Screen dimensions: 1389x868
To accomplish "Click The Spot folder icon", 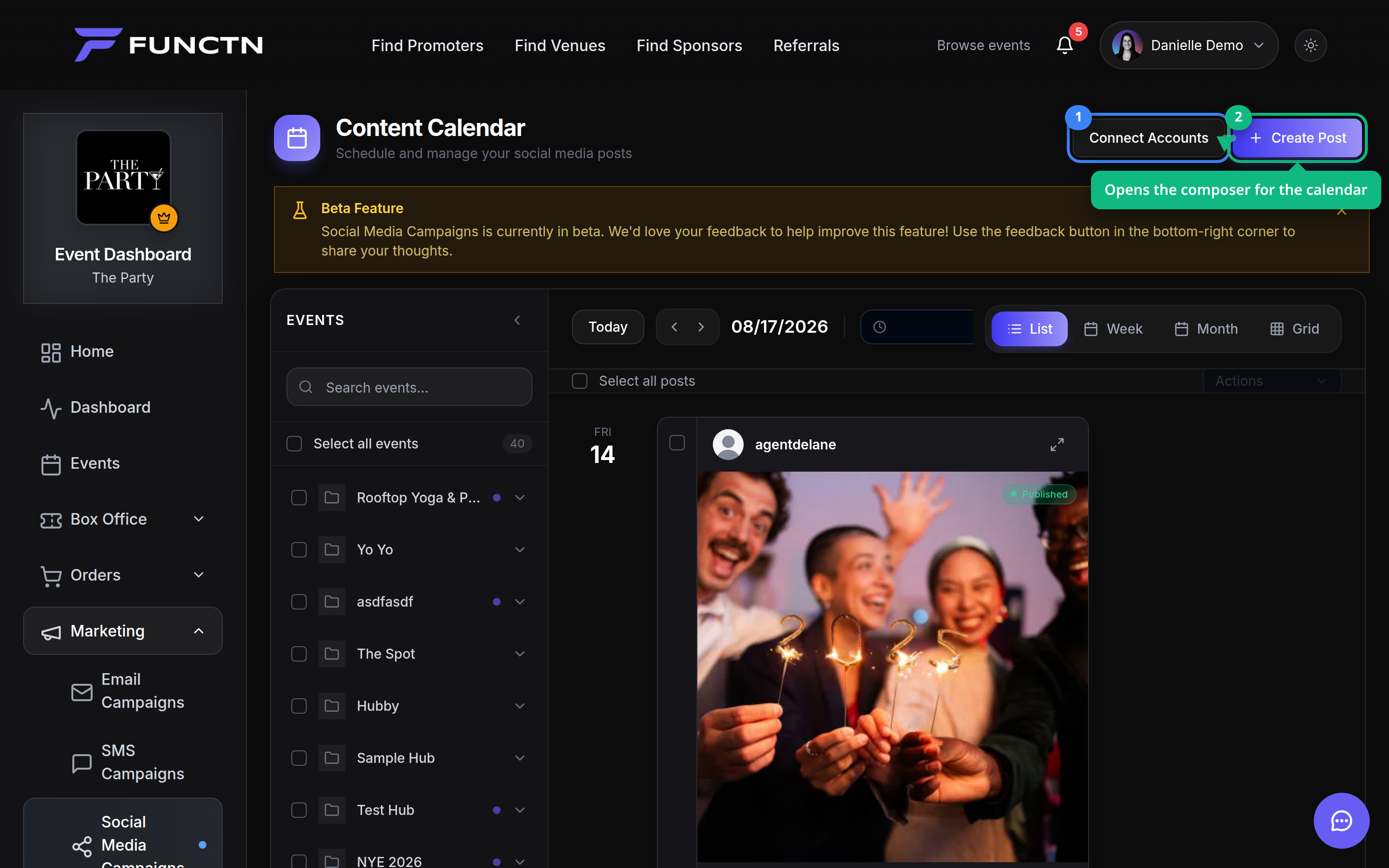I will point(332,653).
